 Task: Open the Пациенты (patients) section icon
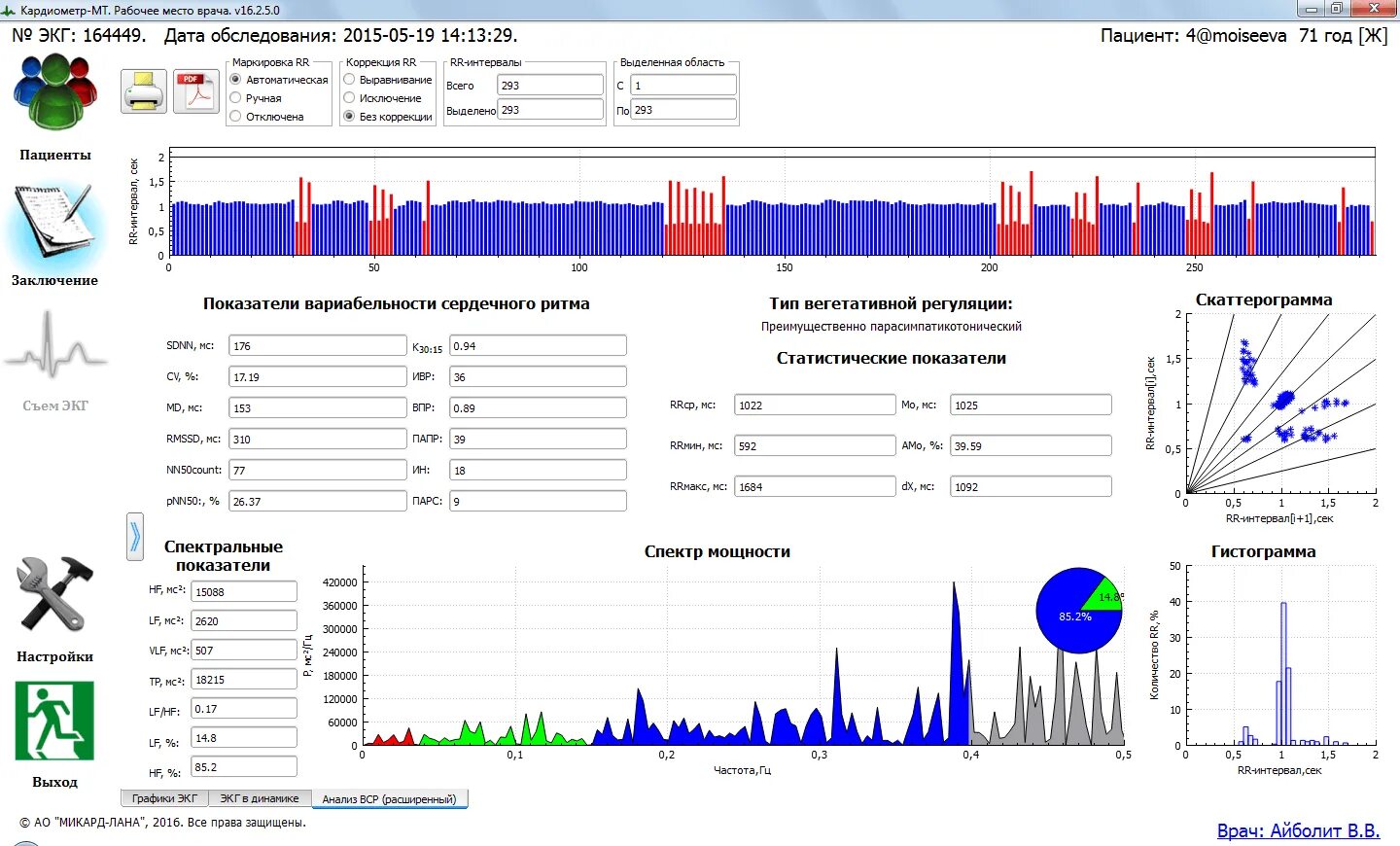(55, 92)
